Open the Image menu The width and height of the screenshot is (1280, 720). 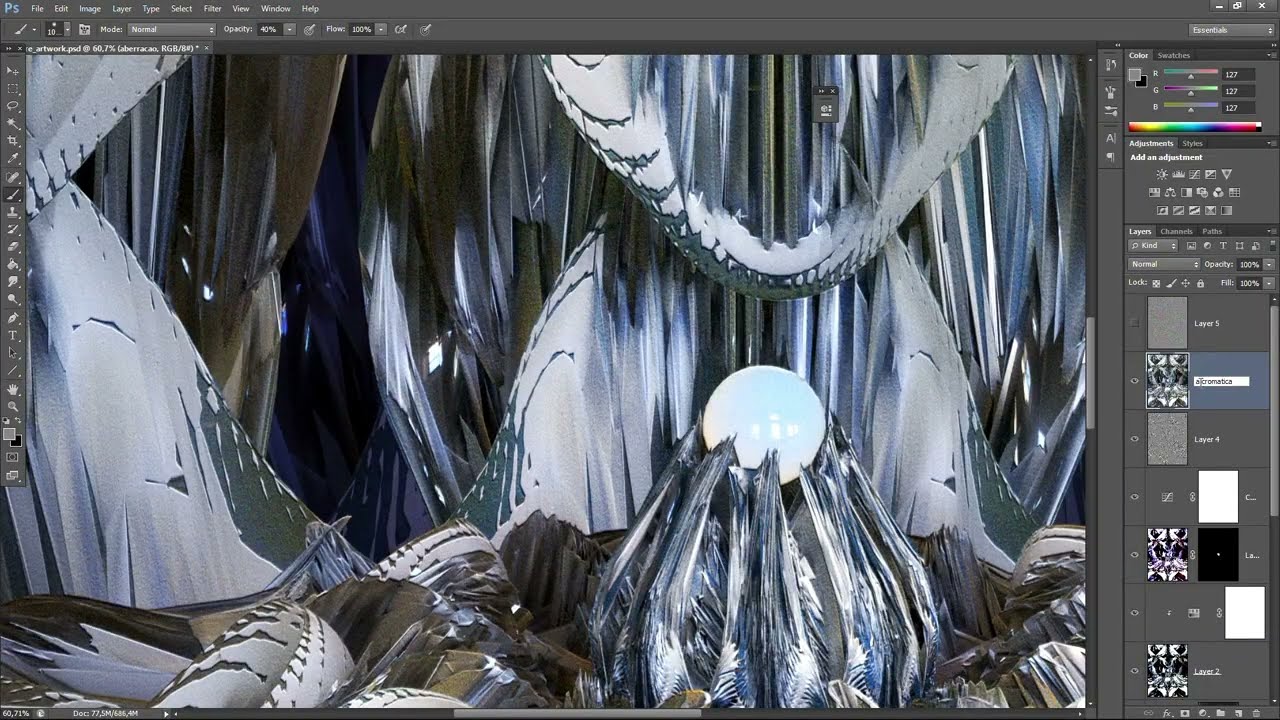(x=90, y=8)
